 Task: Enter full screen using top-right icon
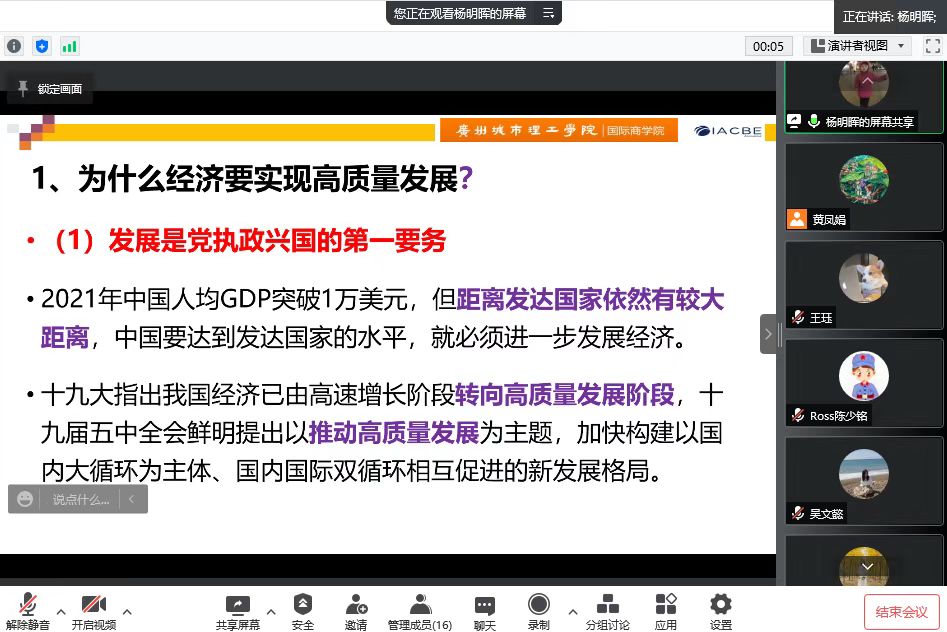point(931,46)
